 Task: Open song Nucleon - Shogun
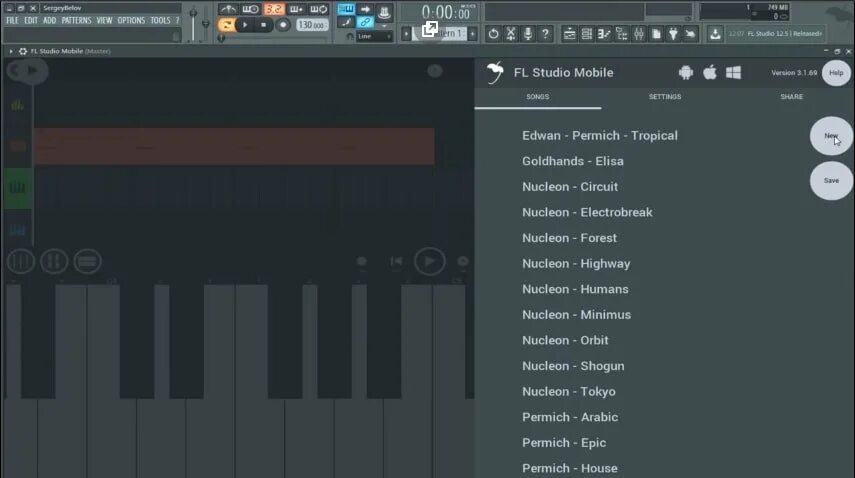[573, 366]
